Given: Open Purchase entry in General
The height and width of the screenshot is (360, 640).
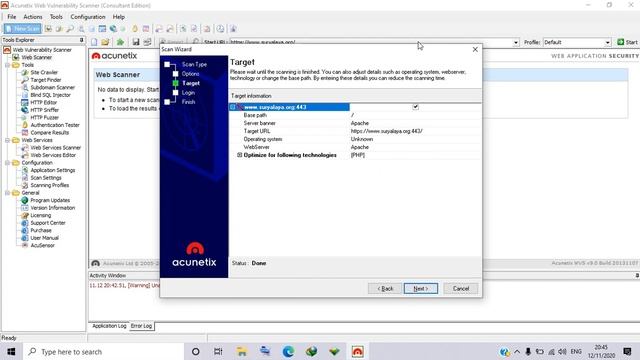Looking at the screenshot, I should point(41,230).
